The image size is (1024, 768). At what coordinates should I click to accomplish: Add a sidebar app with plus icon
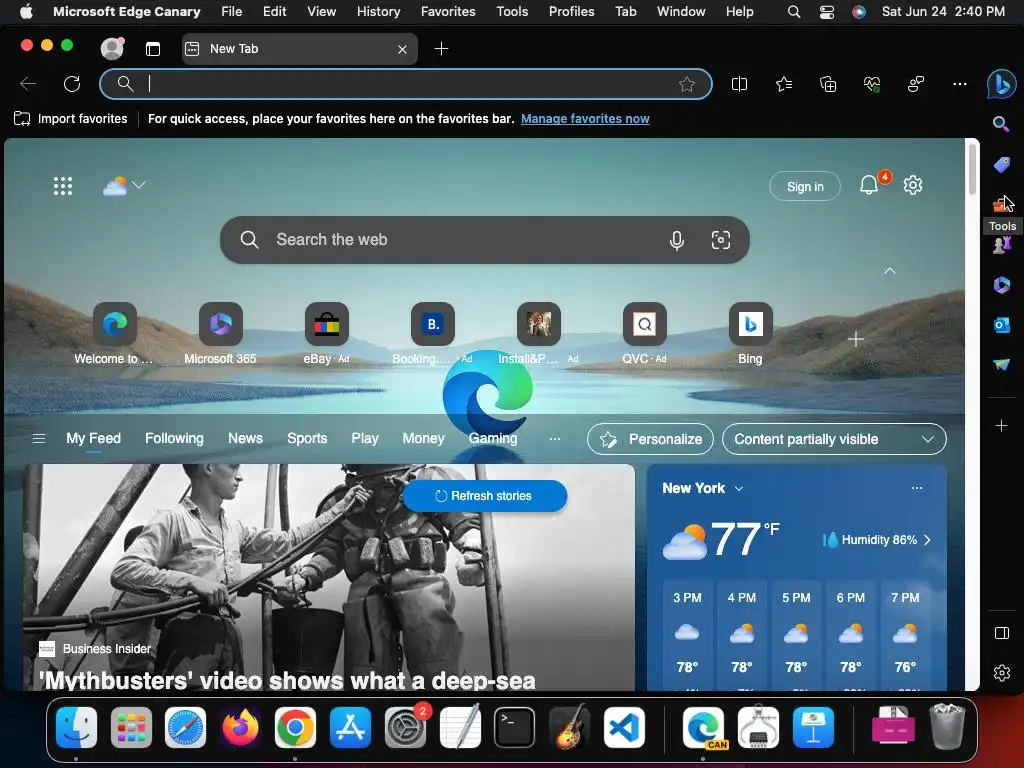pyautogui.click(x=1001, y=426)
